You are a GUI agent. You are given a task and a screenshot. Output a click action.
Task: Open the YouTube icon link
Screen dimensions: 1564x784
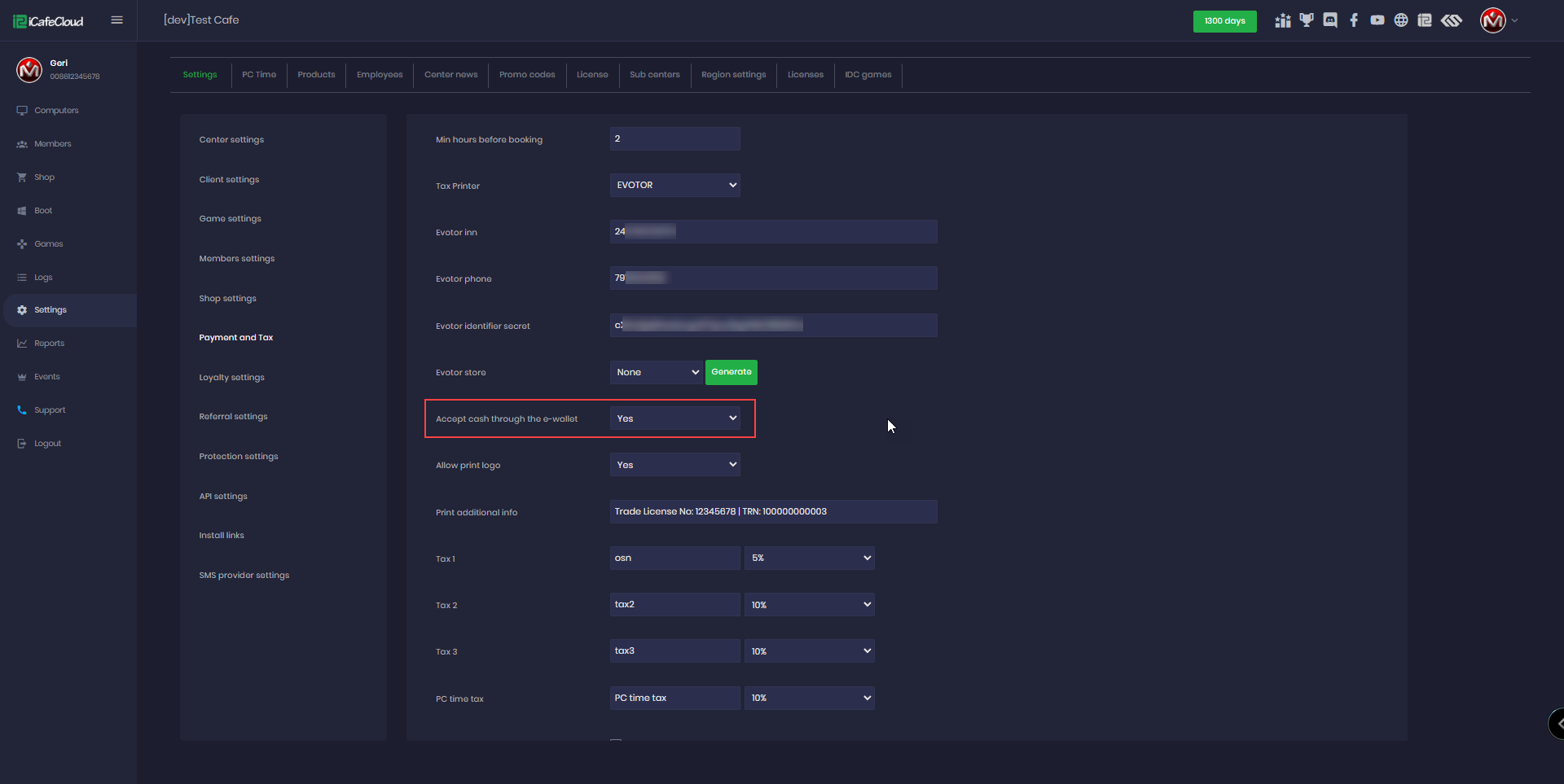[1377, 20]
